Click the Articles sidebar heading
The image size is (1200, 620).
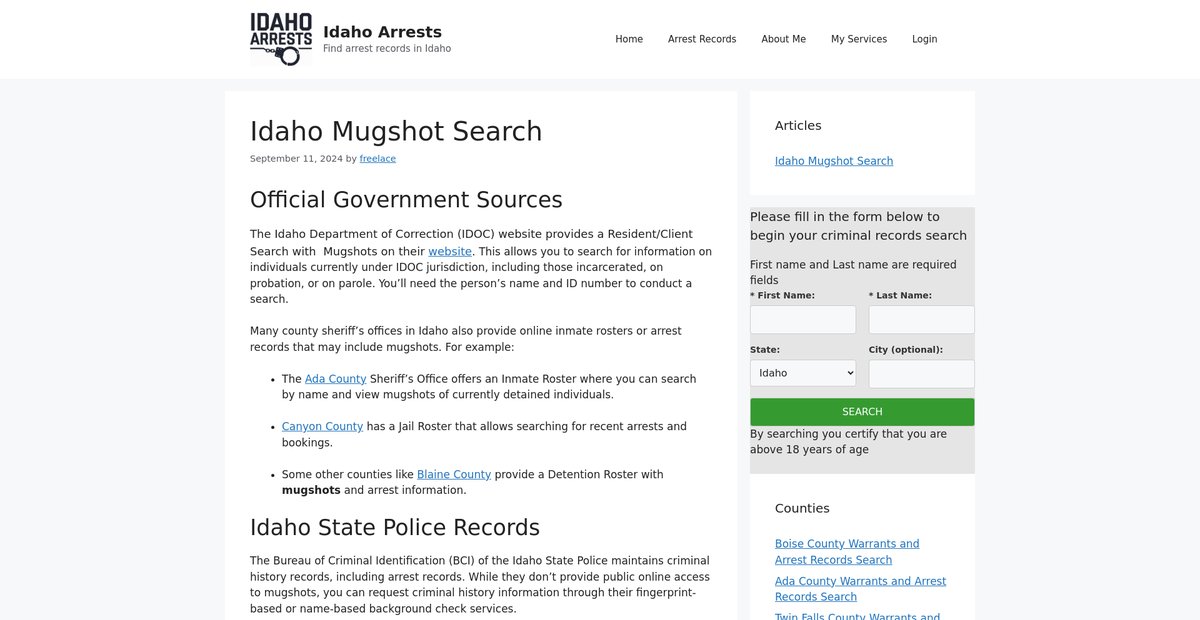(x=798, y=126)
